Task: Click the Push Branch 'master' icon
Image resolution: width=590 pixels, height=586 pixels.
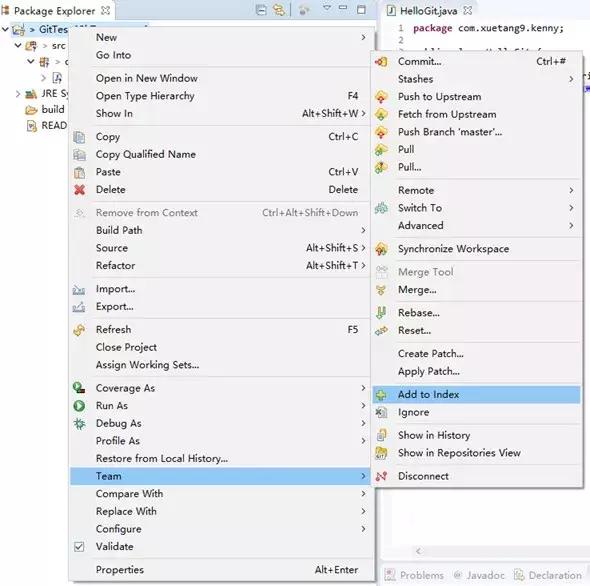Action: click(381, 132)
